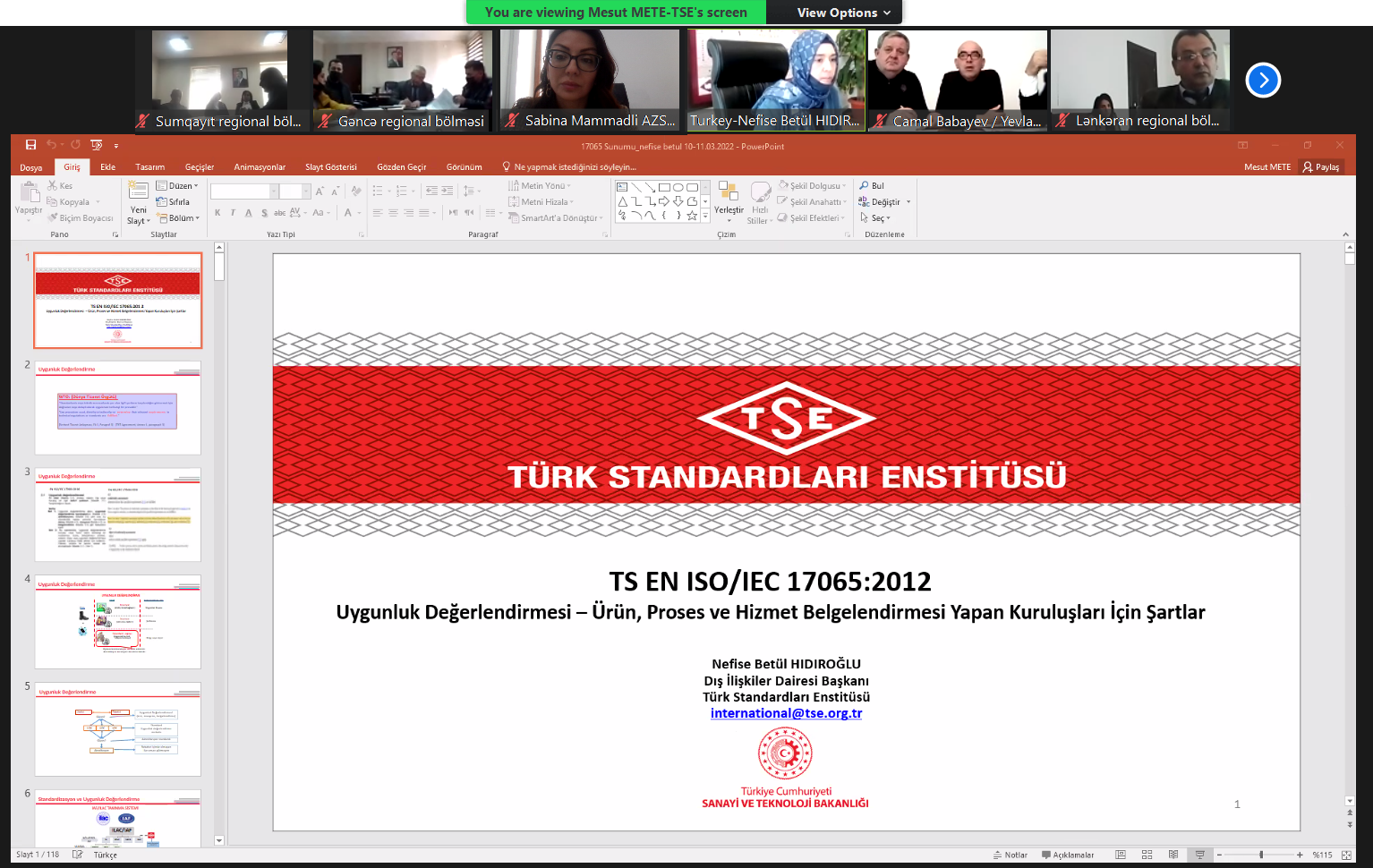Image resolution: width=1373 pixels, height=868 pixels.
Task: Toggle bold (K) formatting
Action: [217, 213]
